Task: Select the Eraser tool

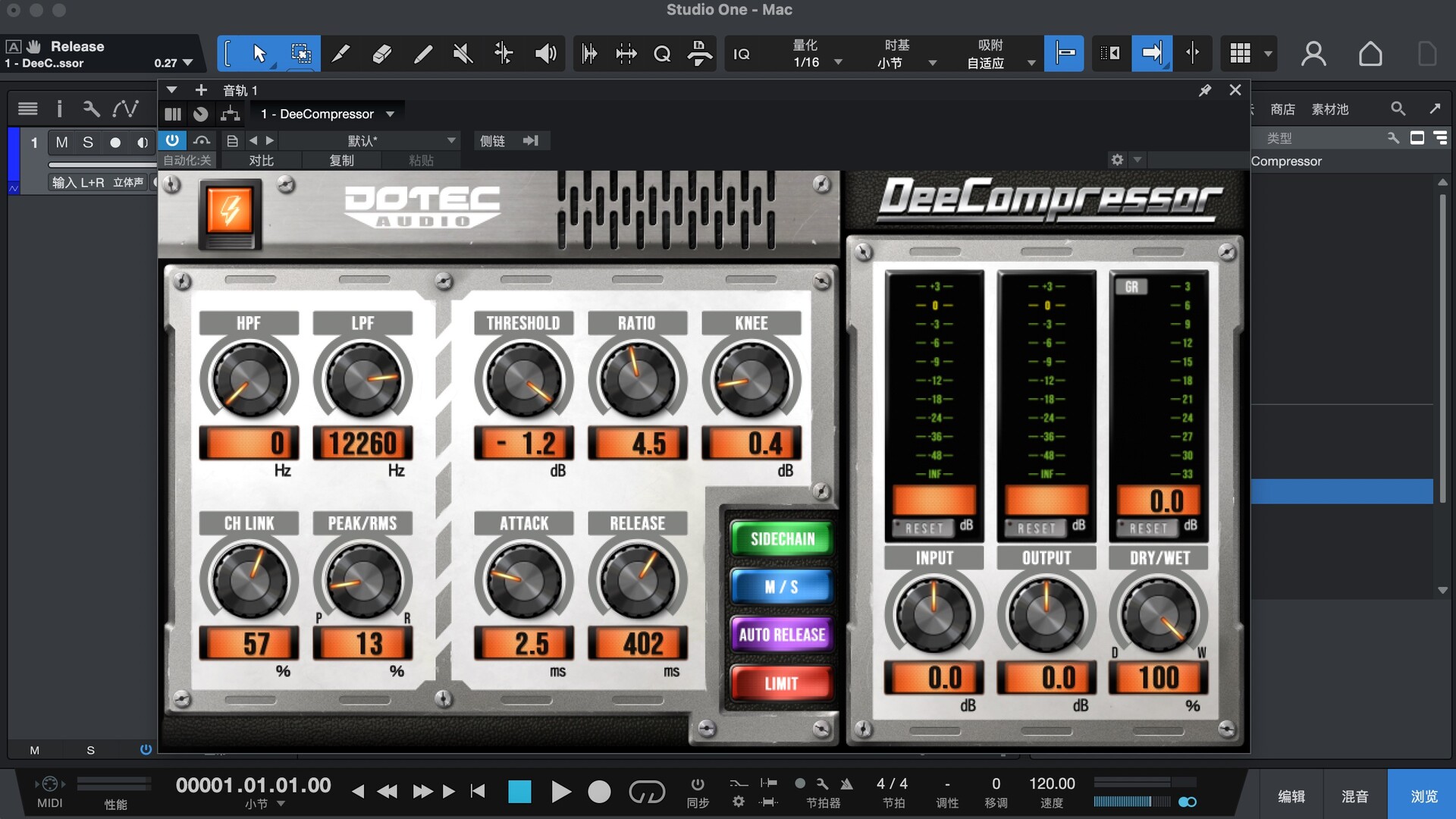Action: tap(381, 54)
